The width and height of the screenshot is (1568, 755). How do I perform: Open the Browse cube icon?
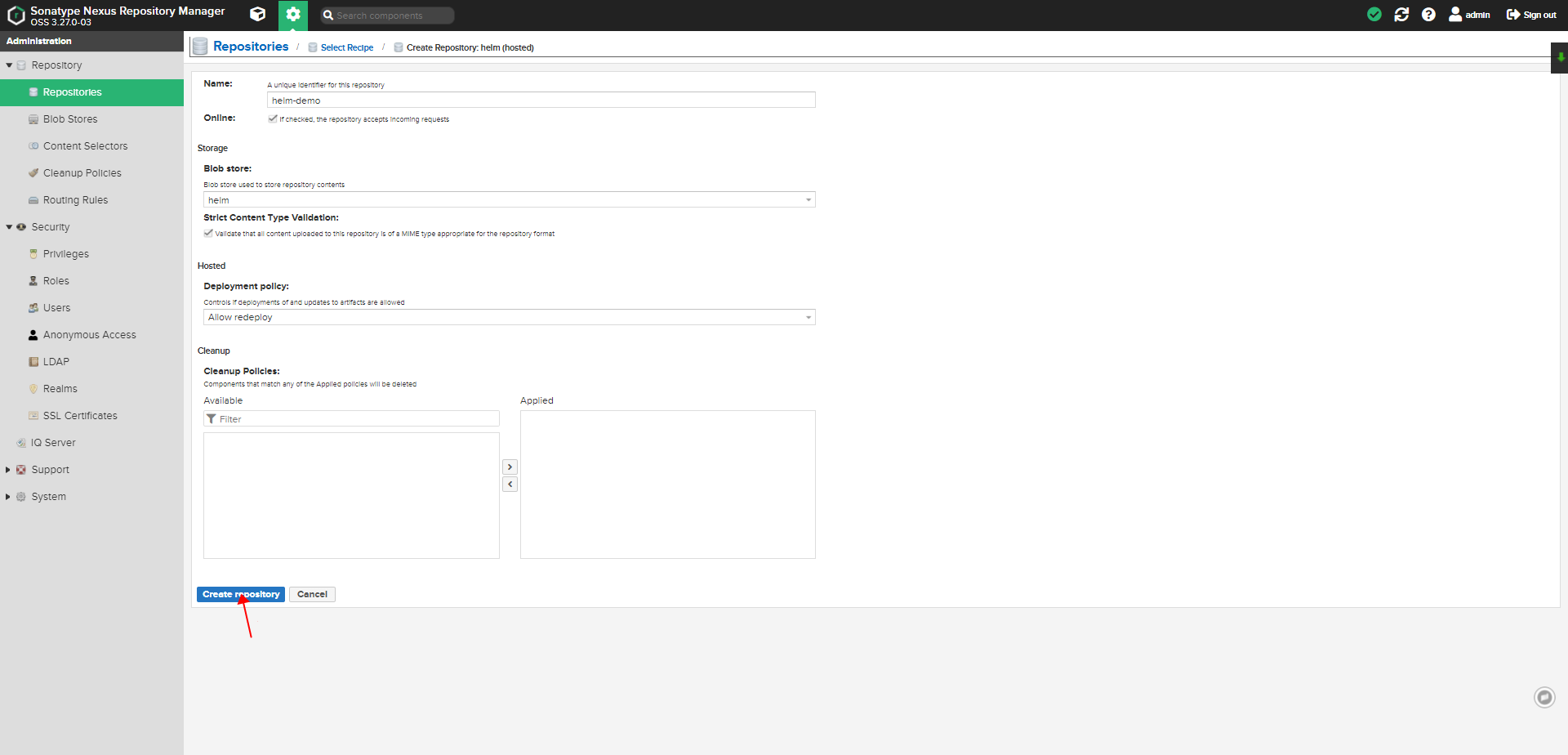257,15
